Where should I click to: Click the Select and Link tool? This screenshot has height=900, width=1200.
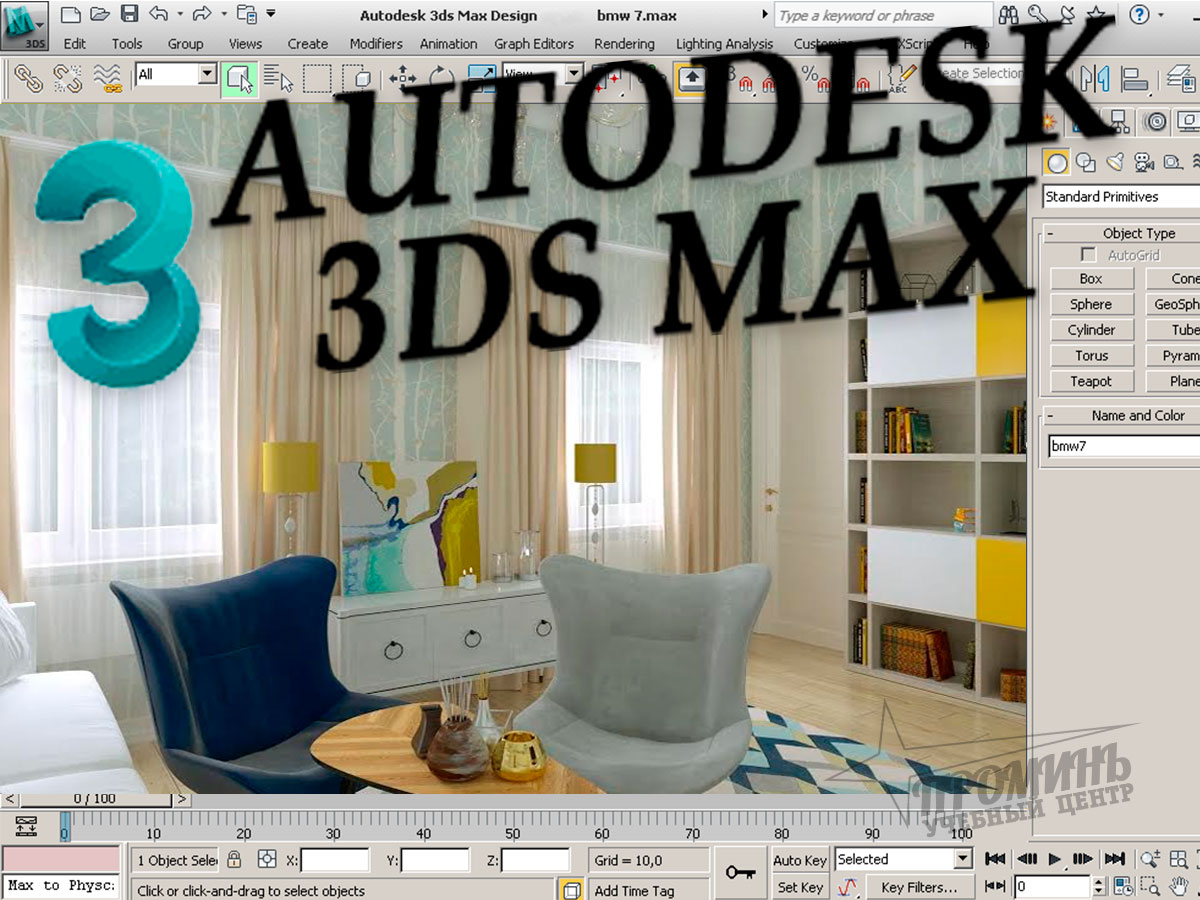click(x=27, y=77)
